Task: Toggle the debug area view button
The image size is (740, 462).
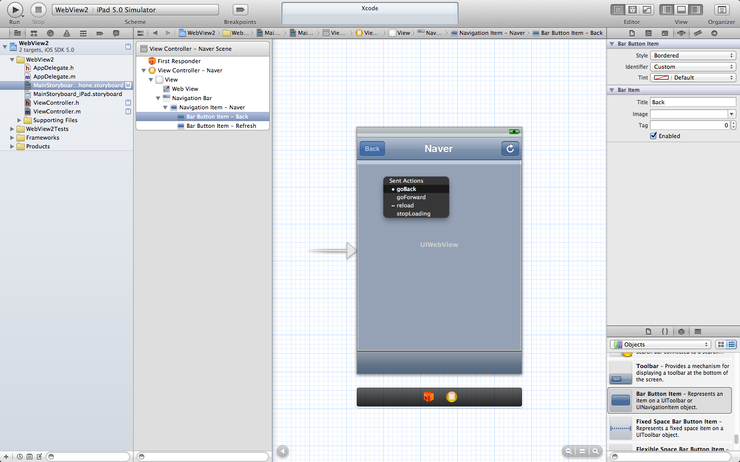Action: pos(681,9)
